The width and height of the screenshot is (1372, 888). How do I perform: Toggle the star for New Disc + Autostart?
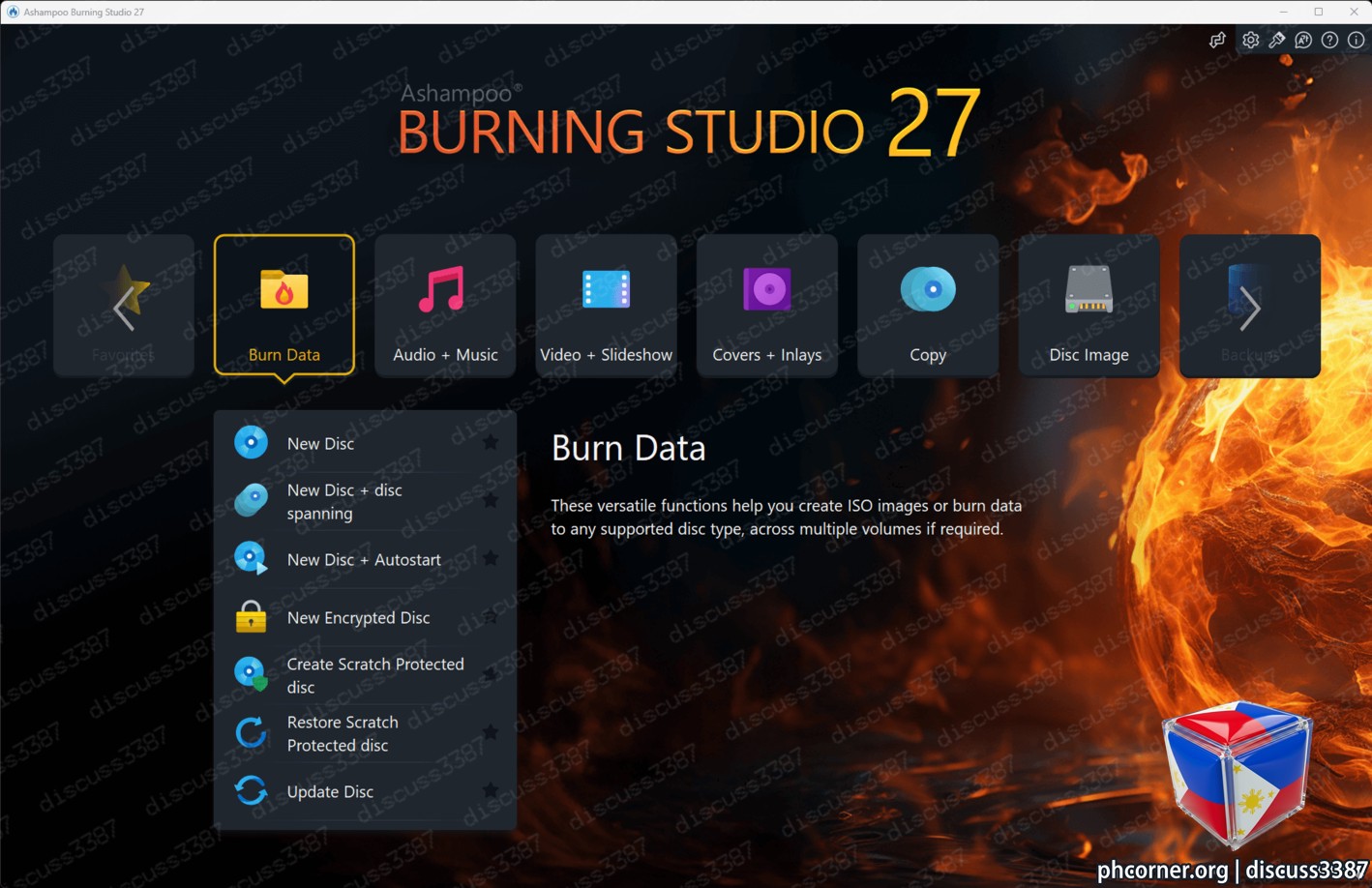tap(491, 559)
